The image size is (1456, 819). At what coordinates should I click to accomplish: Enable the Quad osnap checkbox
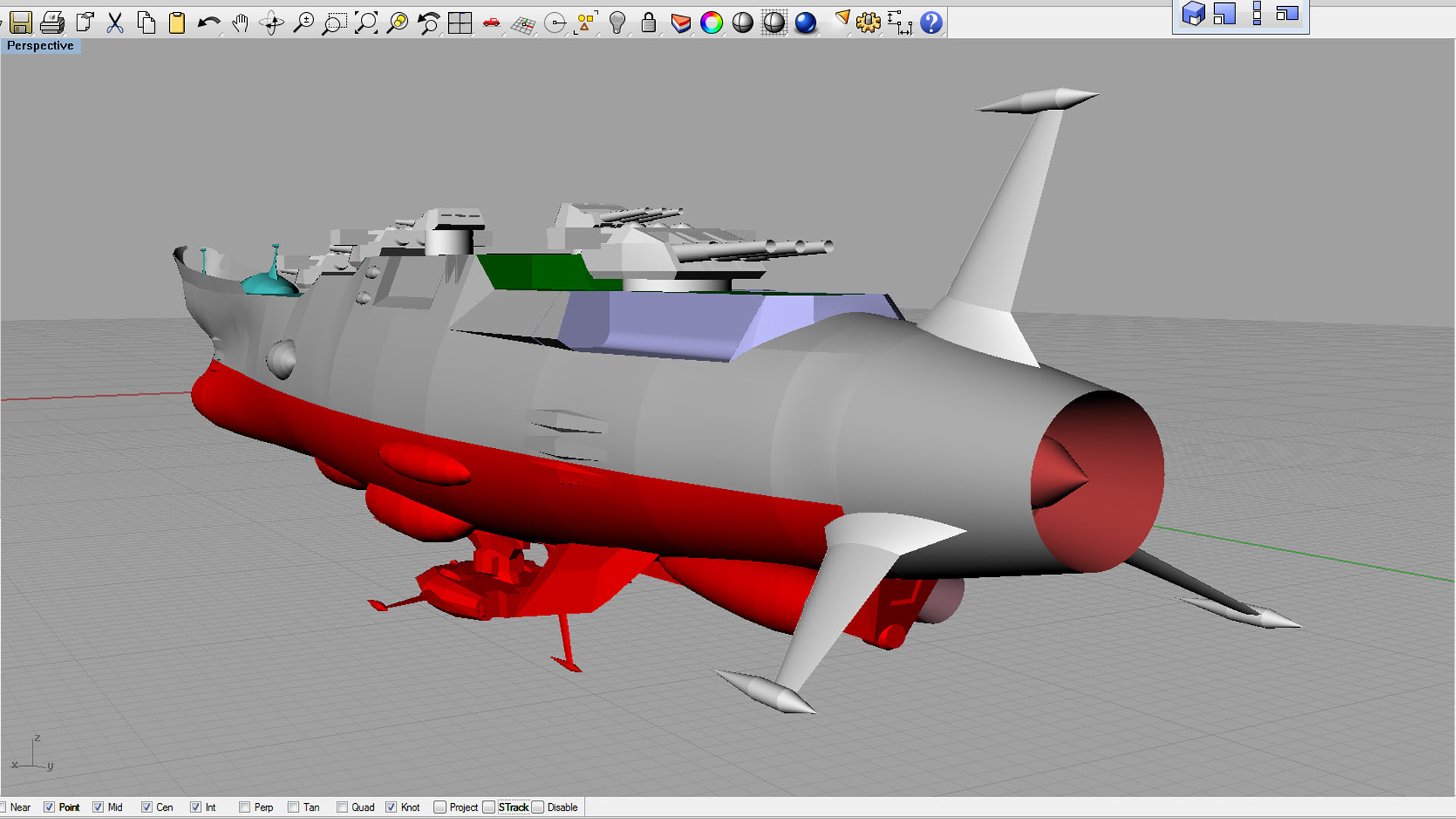pos(342,807)
